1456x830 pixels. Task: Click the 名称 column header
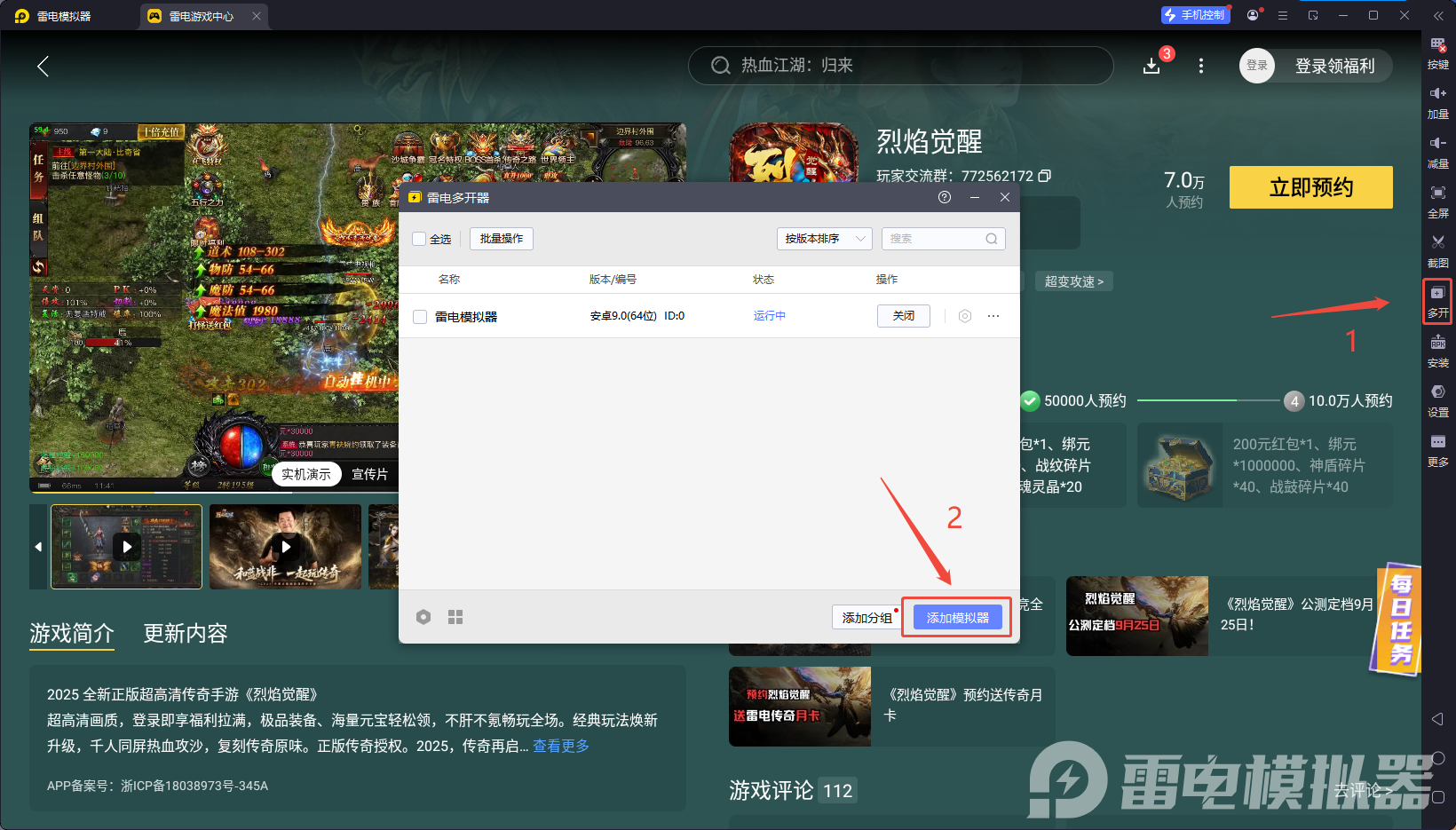pyautogui.click(x=449, y=280)
